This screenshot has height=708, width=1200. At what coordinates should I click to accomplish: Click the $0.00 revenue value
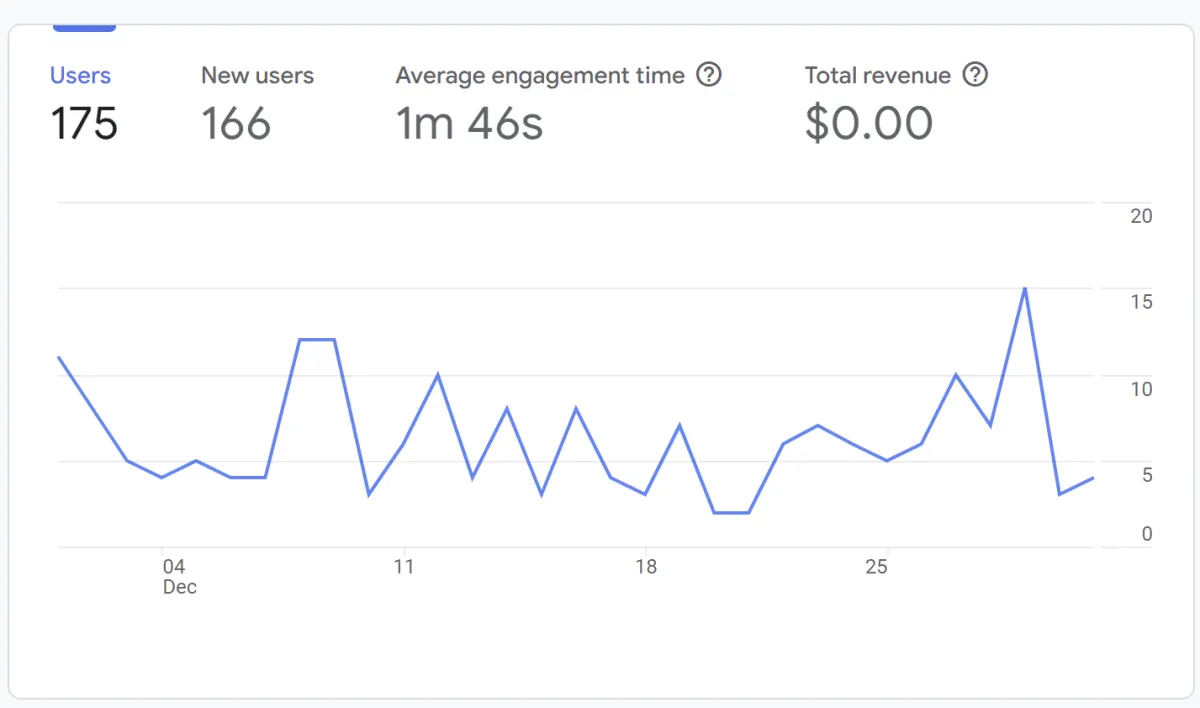(869, 124)
